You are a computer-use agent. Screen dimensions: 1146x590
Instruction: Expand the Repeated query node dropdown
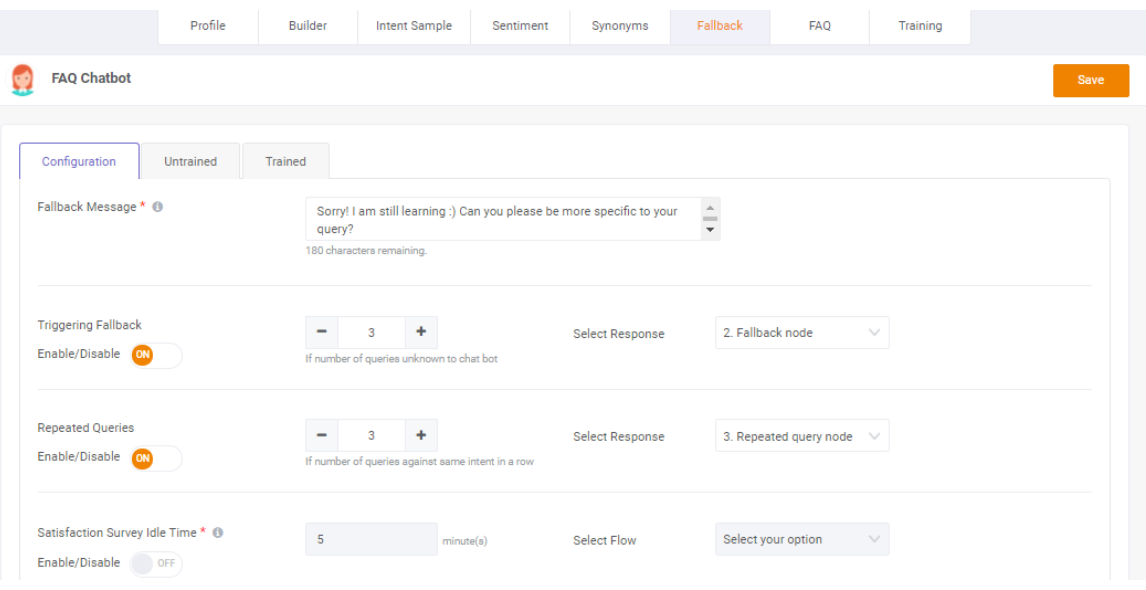pos(802,436)
